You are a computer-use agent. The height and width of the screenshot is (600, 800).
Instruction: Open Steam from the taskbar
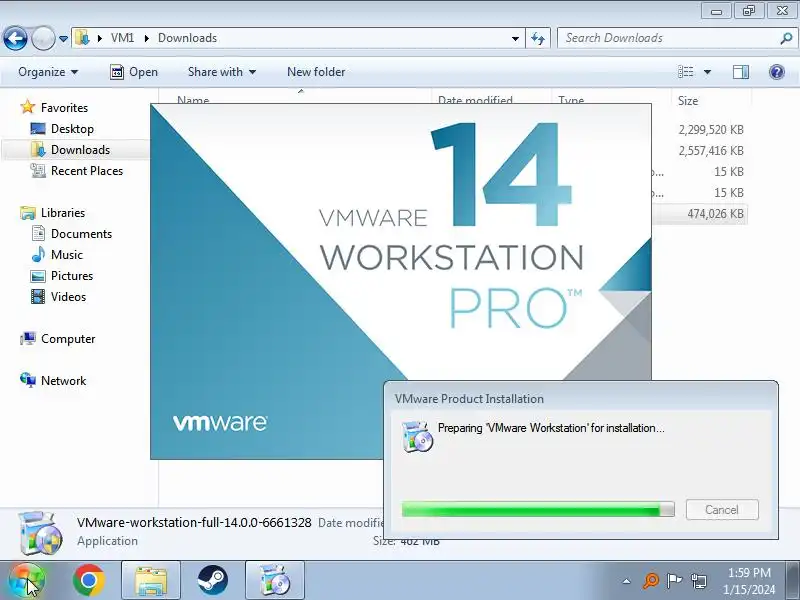click(x=213, y=581)
